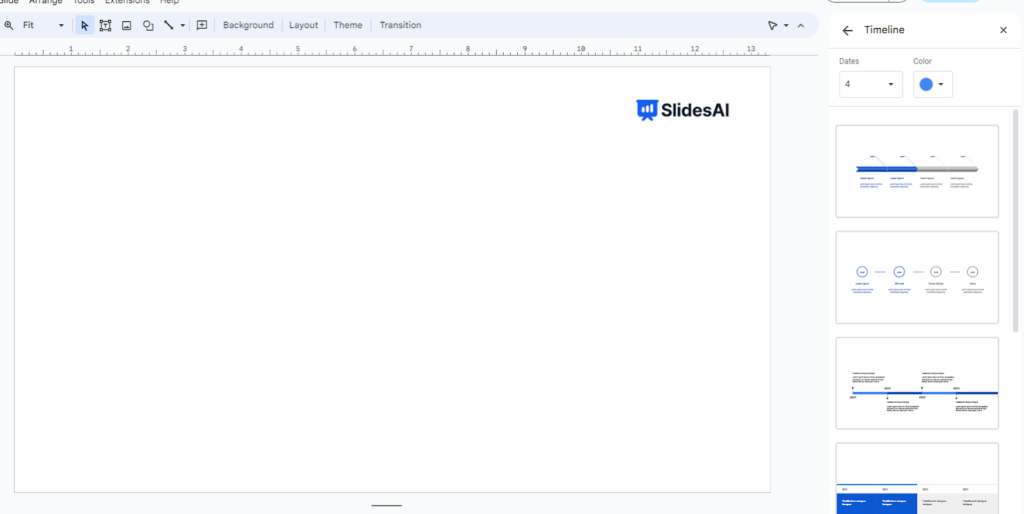
Task: Open the Dates count dropdown
Action: pos(870,84)
